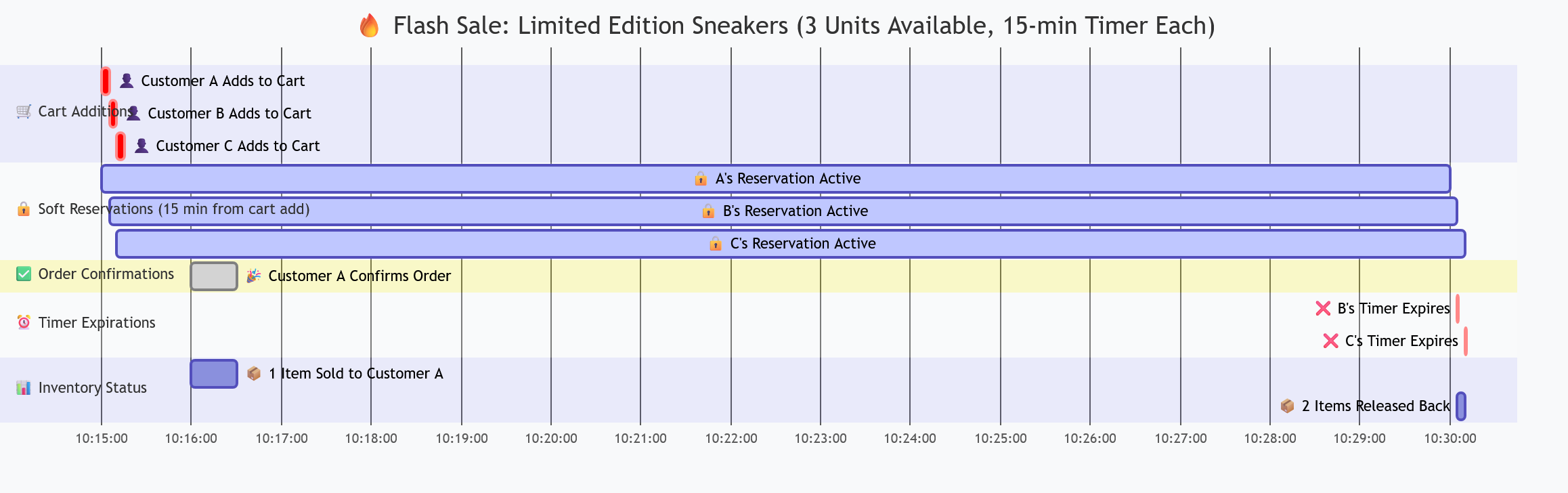Click the fire icon in the chart title

pyautogui.click(x=369, y=26)
